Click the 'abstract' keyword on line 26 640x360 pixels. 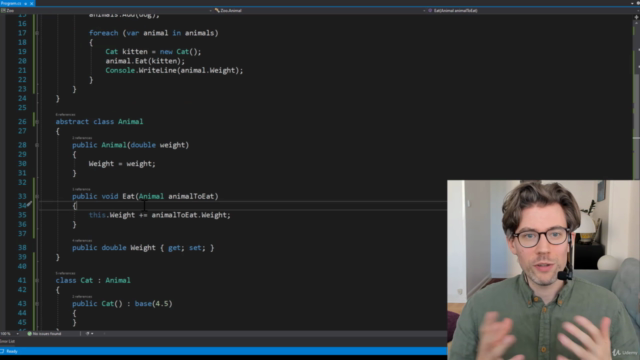pos(72,122)
